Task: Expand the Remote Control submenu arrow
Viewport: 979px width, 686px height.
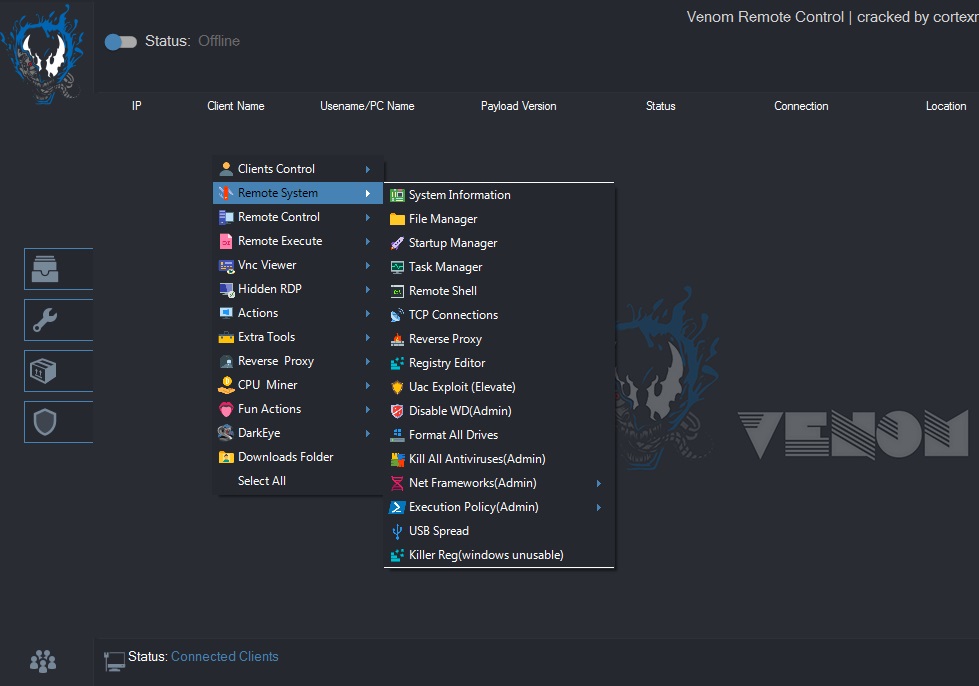Action: [368, 217]
